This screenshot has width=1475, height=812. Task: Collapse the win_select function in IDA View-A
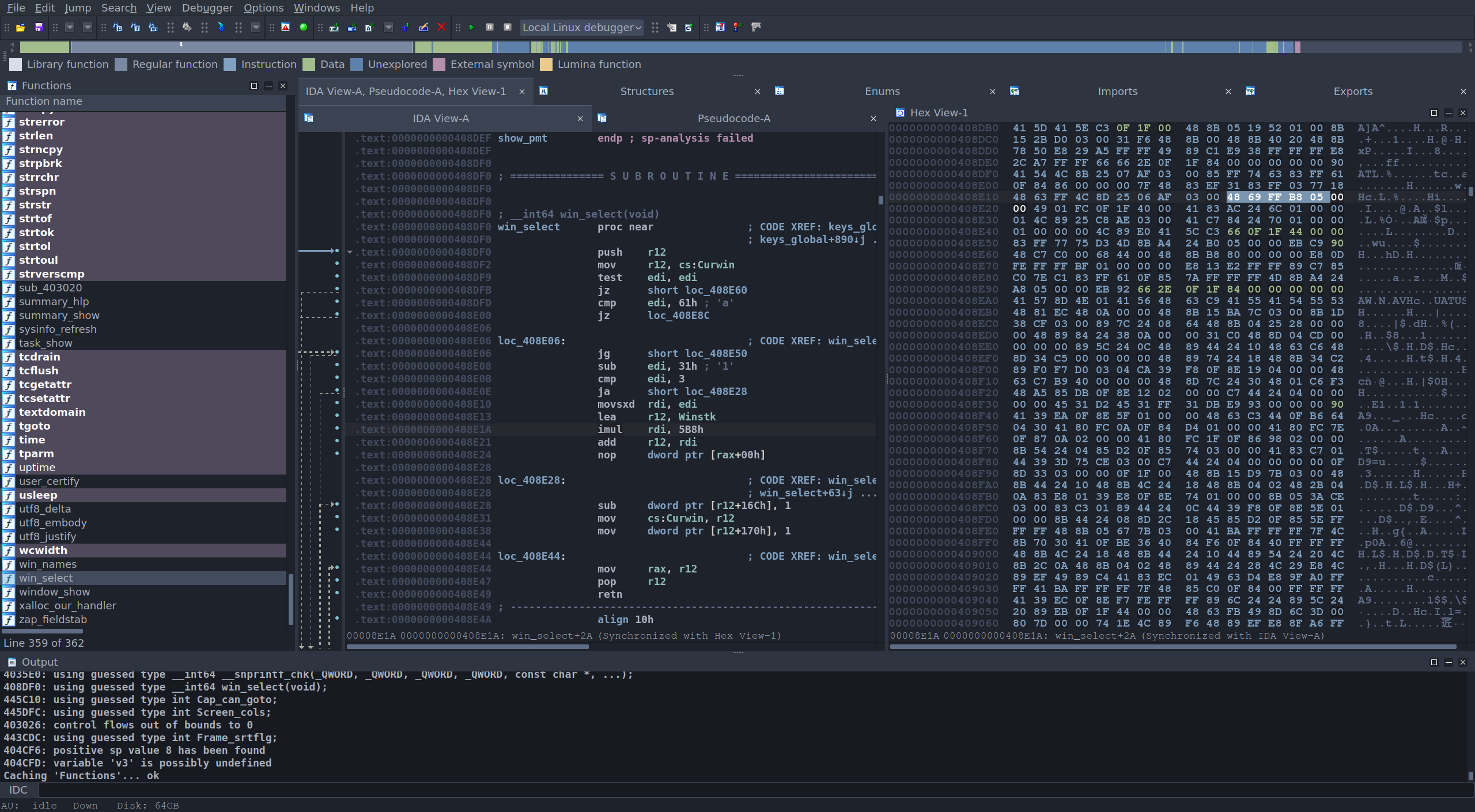(x=350, y=252)
